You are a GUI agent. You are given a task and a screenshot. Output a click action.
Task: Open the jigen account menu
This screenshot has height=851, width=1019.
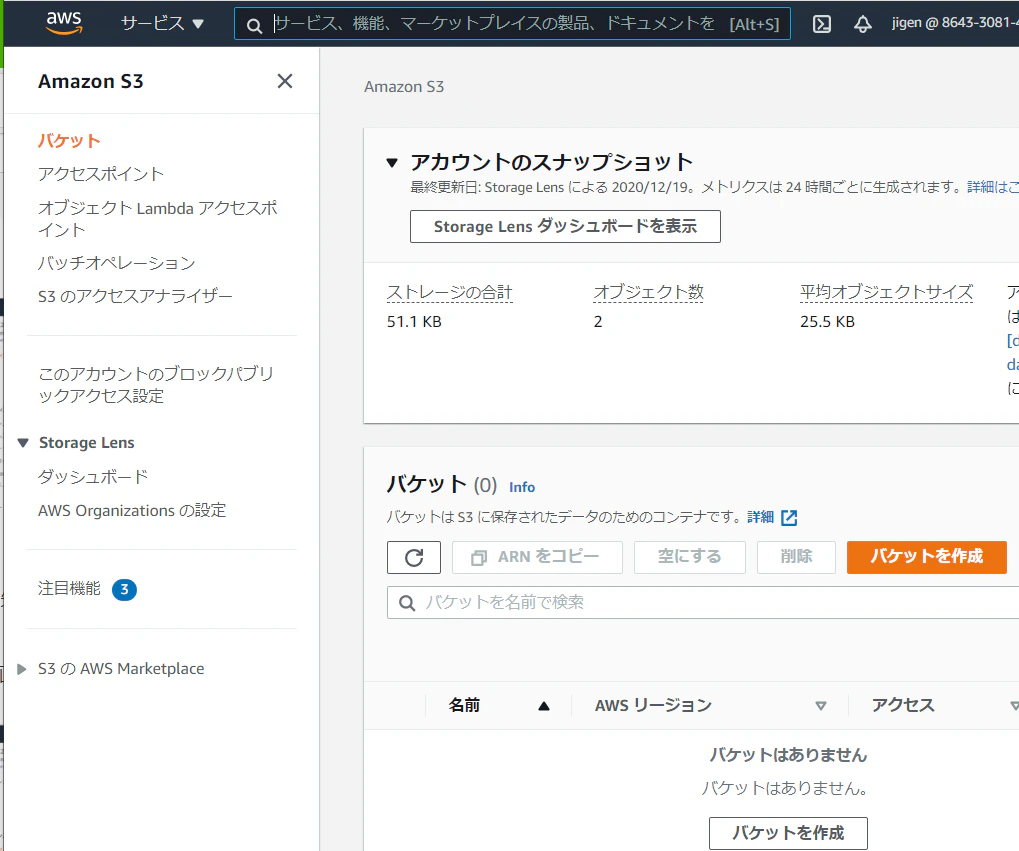pos(955,23)
